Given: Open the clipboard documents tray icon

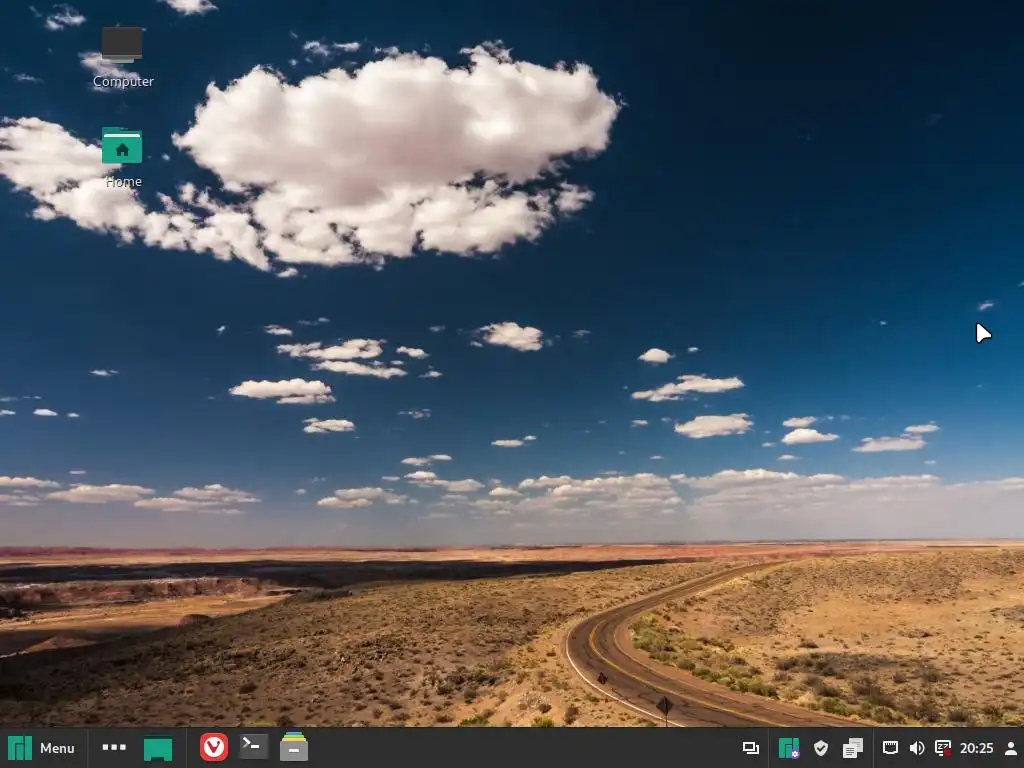Looking at the screenshot, I should (x=852, y=748).
